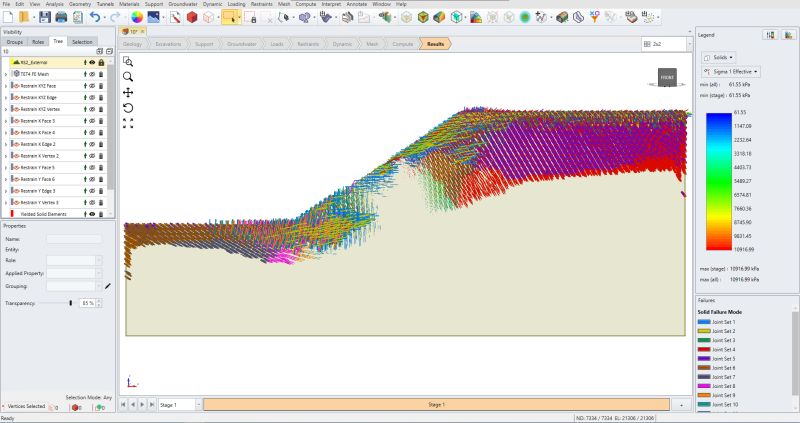The width and height of the screenshot is (800, 423).
Task: Click the Joint Set 1 blue swatch
Action: [x=704, y=322]
